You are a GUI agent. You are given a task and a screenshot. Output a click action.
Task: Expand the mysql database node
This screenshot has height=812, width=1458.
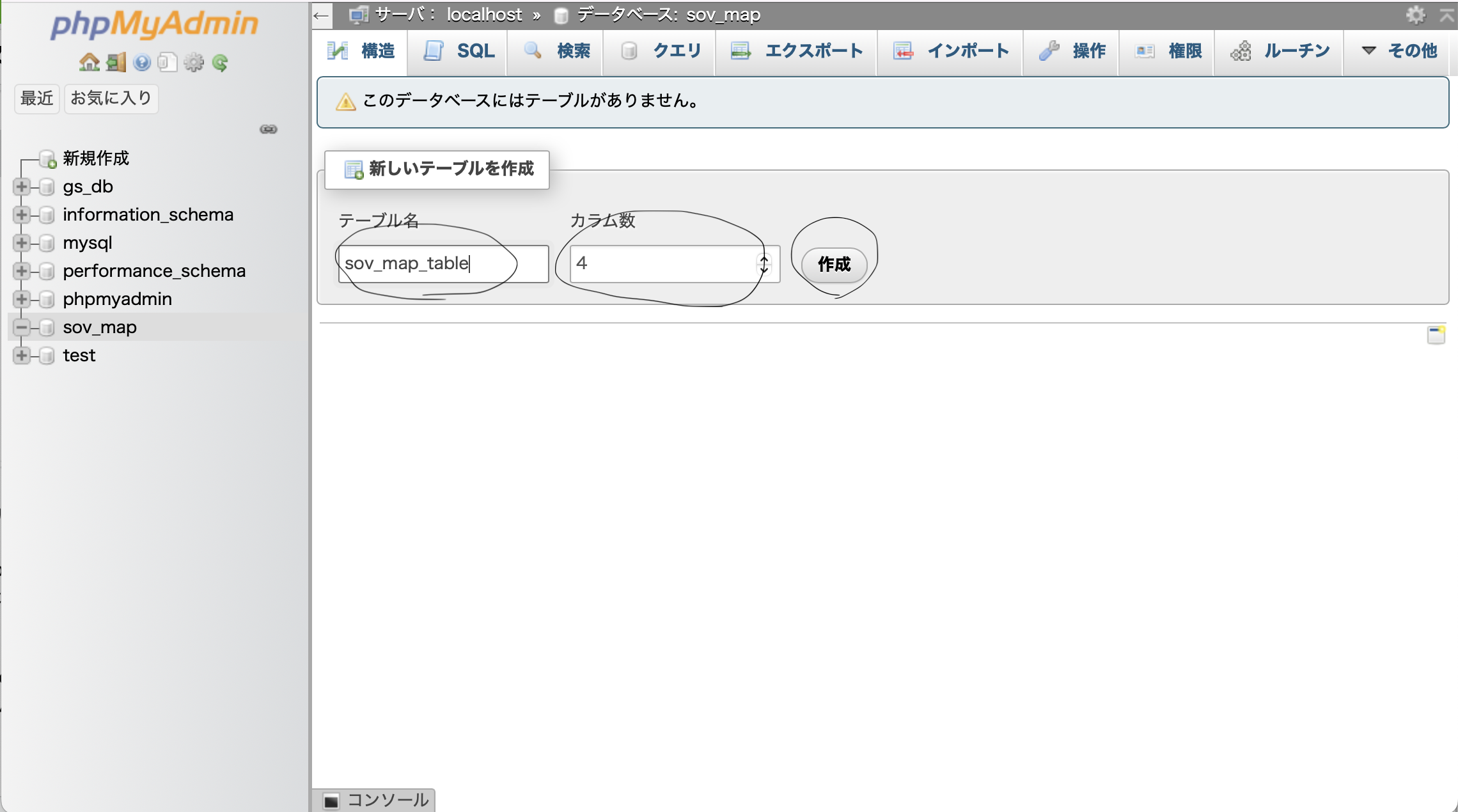20,243
